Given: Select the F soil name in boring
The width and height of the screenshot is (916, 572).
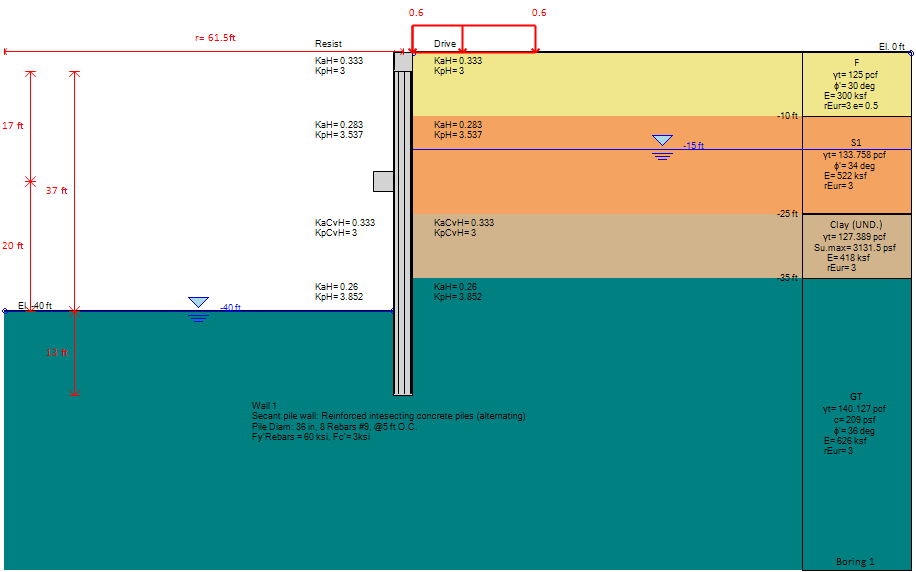Looking at the screenshot, I should click(856, 63).
